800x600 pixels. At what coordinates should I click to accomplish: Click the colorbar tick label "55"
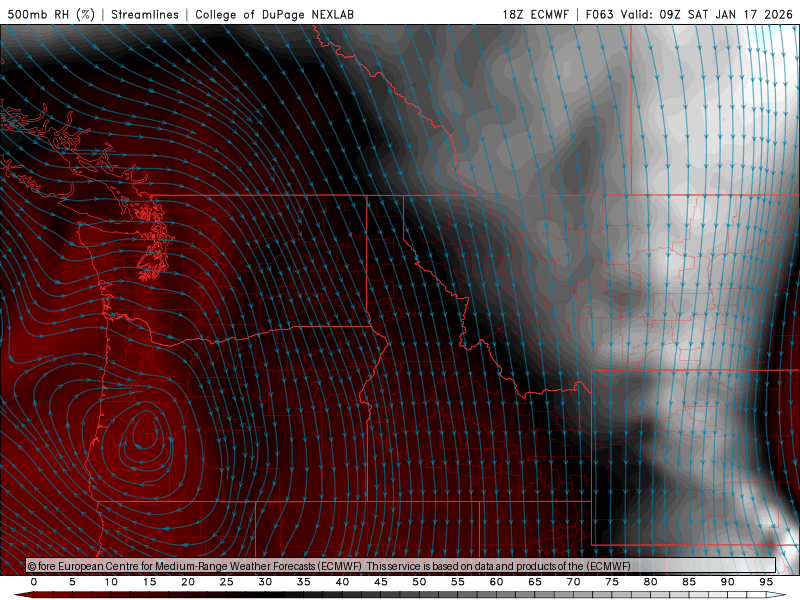(x=458, y=582)
